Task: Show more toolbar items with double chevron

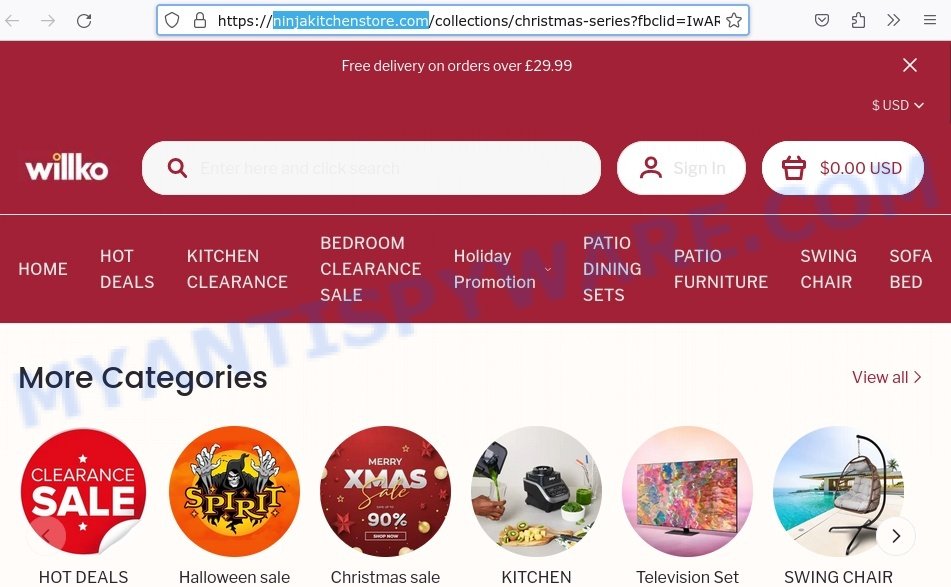Action: point(893,21)
